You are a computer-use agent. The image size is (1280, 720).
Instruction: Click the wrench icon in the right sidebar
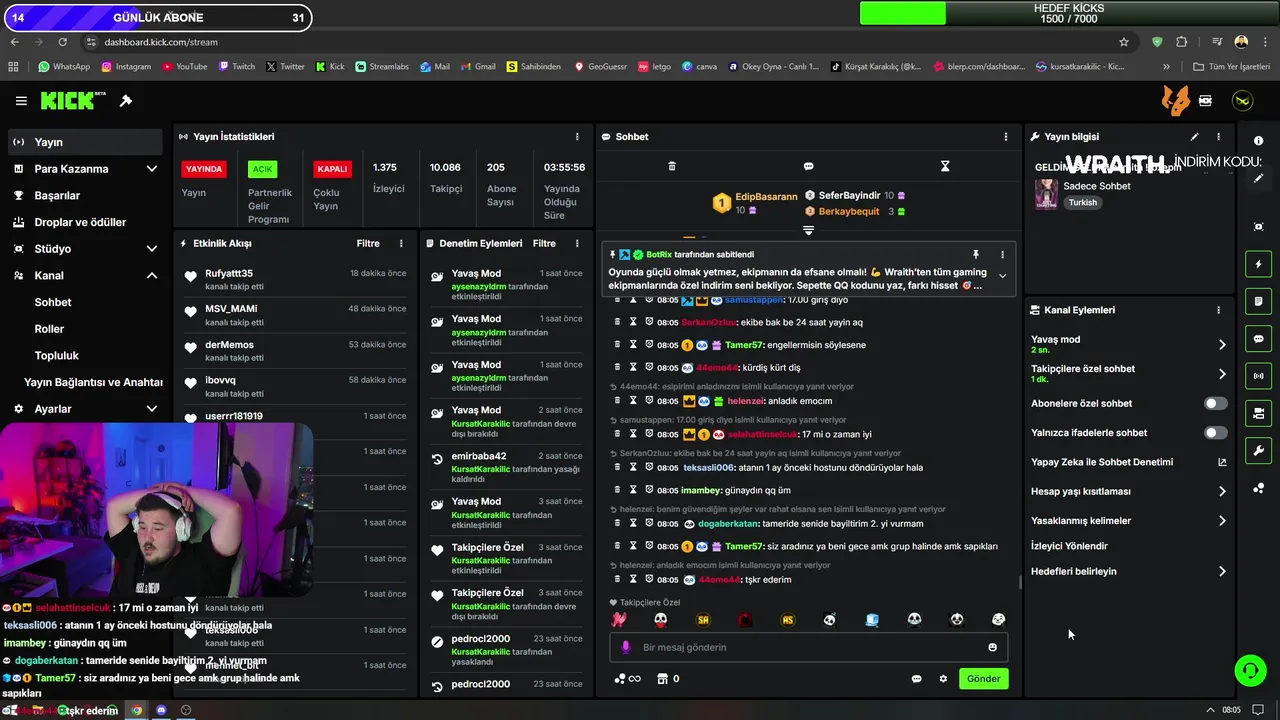pos(1258,451)
